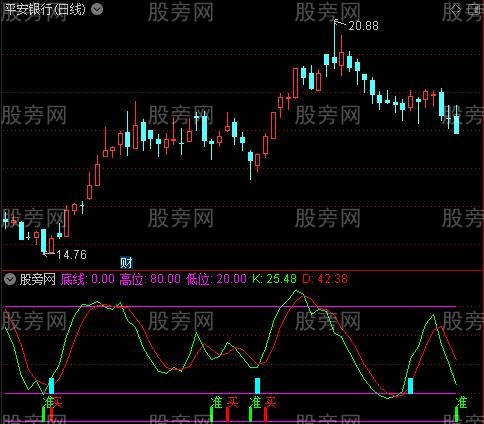
Task: Click the rightmost 准 signal label
Action: (x=462, y=403)
